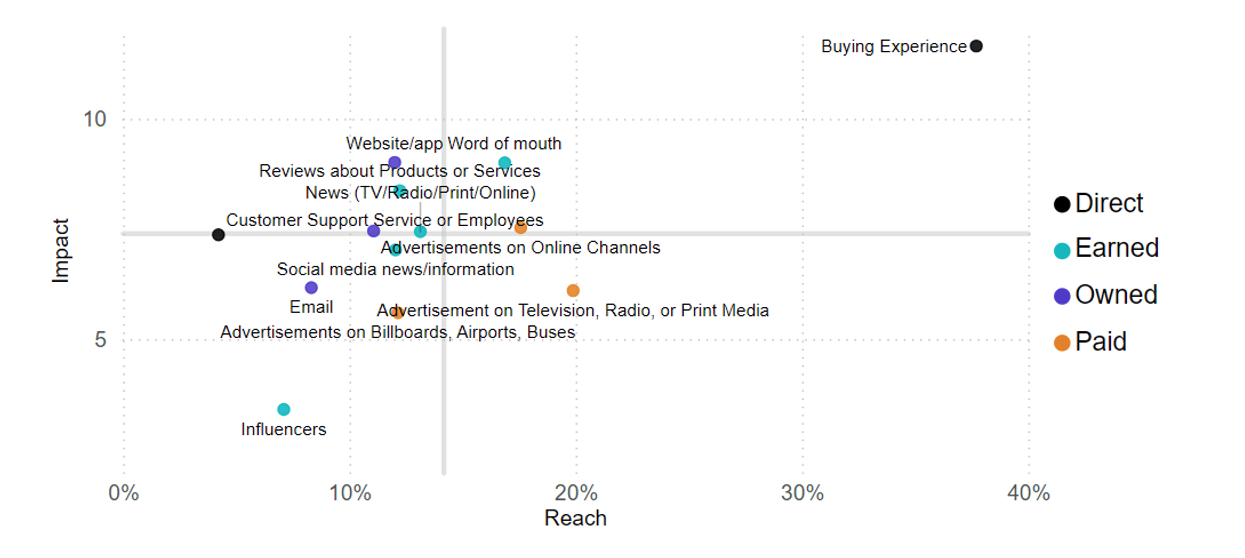Click the Paid legend orange swatch
The image size is (1245, 558).
pos(1062,343)
